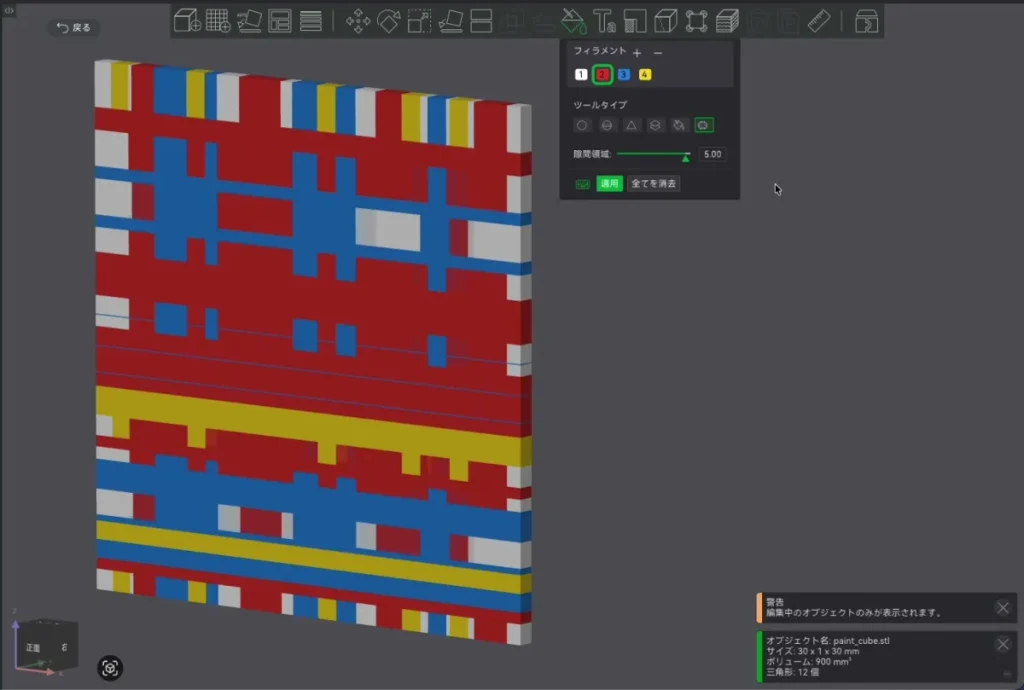Select the height range tool type
The image size is (1024, 690).
click(x=655, y=125)
